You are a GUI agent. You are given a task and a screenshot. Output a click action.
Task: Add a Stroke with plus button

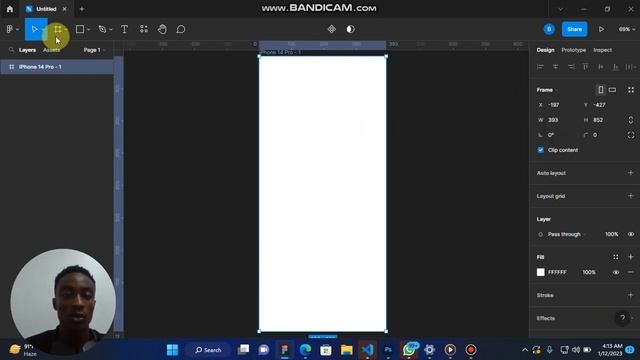coord(631,295)
